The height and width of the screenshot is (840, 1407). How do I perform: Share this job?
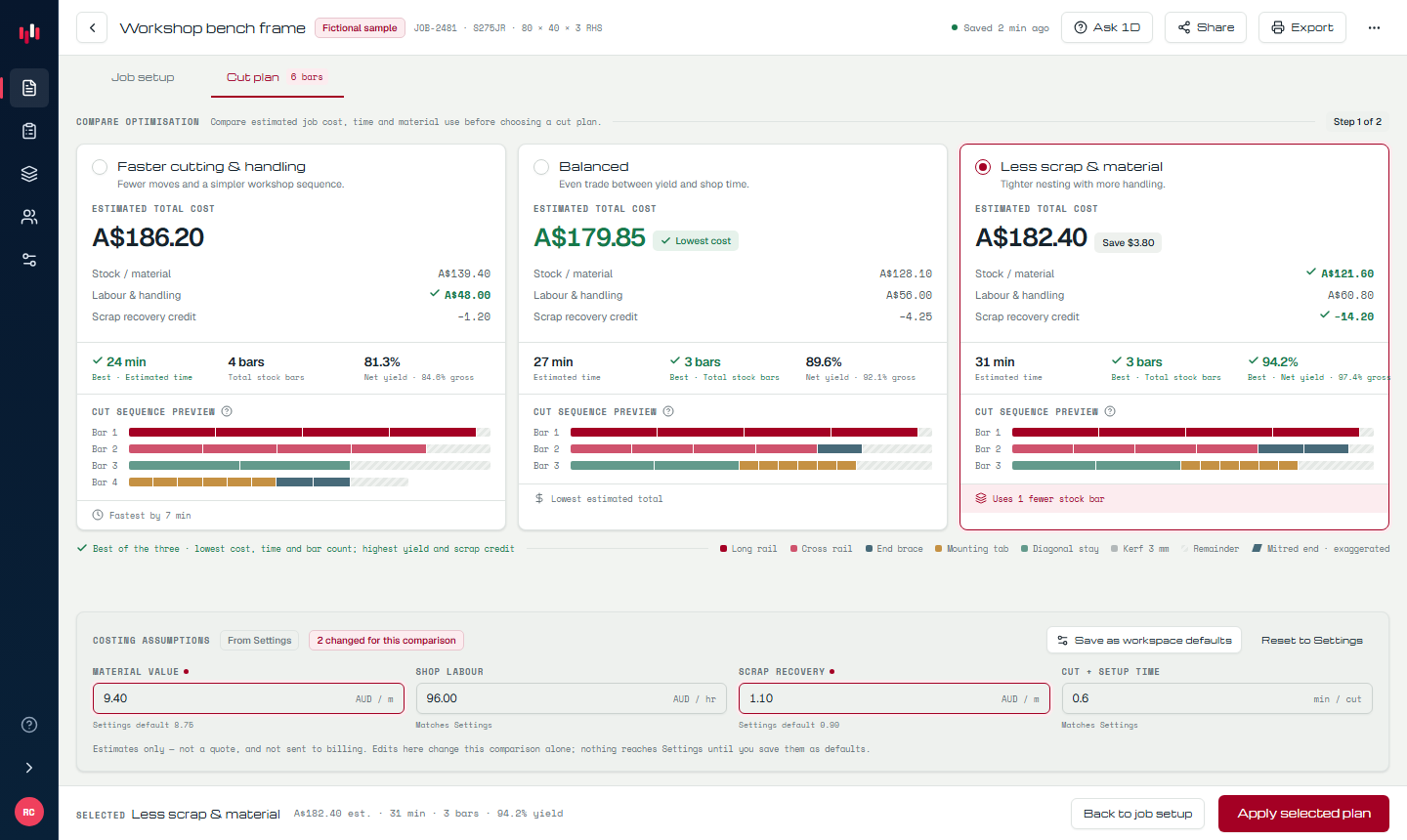[x=1206, y=27]
